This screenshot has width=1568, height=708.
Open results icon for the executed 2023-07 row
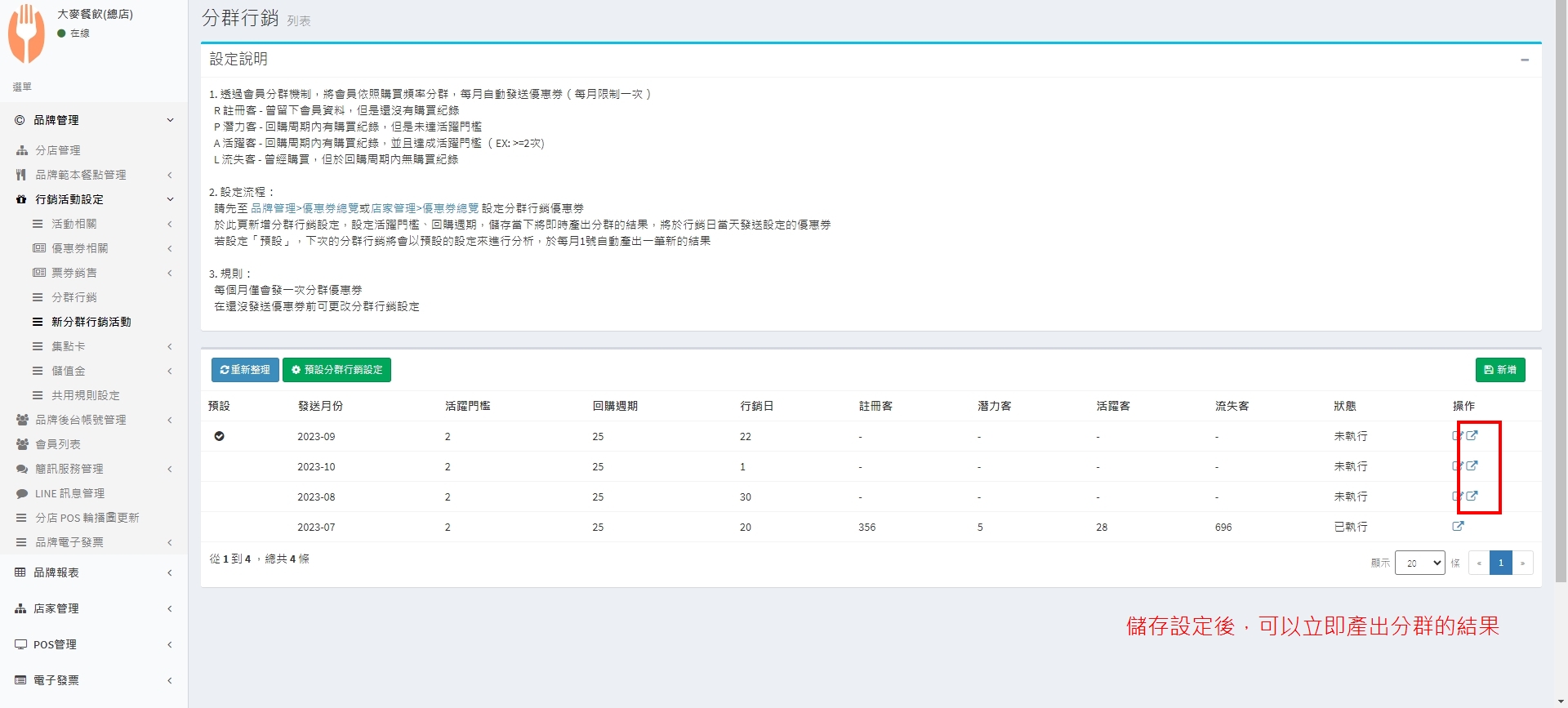1458,527
